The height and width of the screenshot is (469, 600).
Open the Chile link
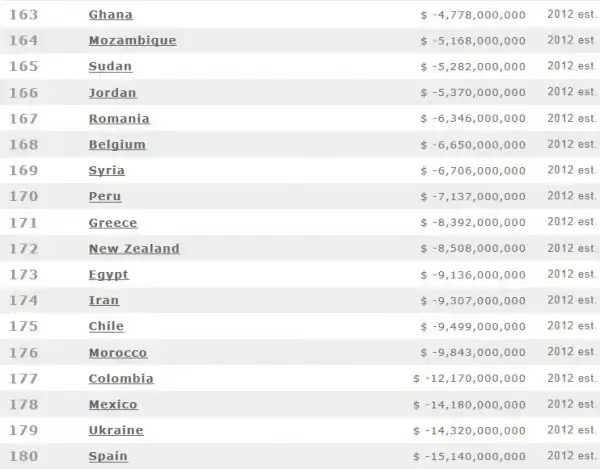point(106,327)
